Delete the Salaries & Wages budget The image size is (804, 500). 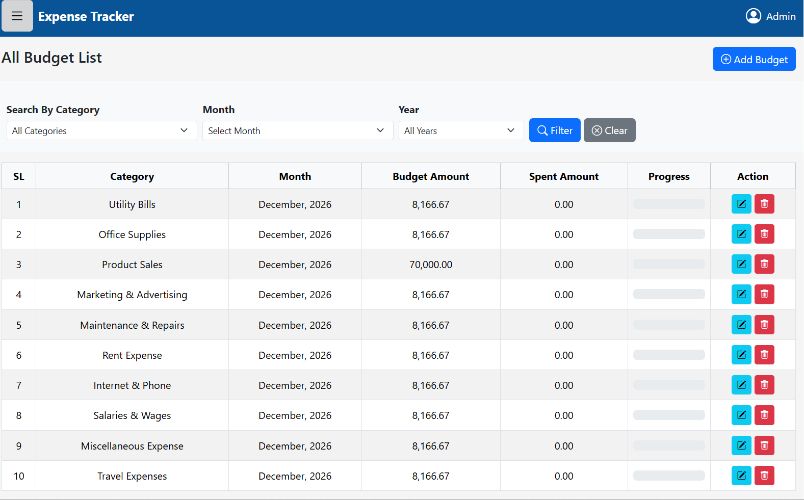pos(764,415)
